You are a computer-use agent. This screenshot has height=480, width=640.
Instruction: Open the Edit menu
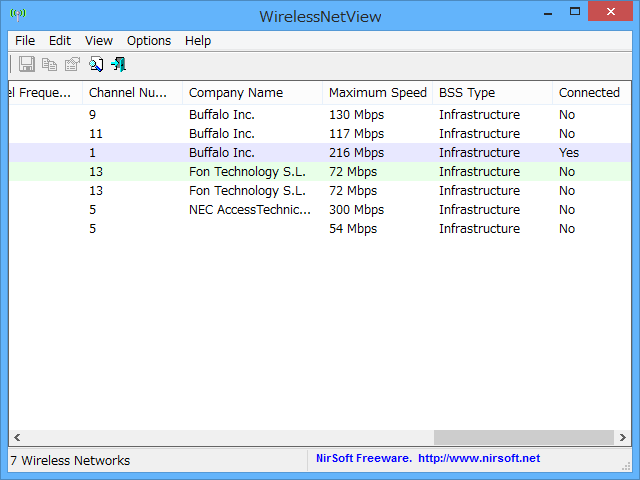[60, 41]
